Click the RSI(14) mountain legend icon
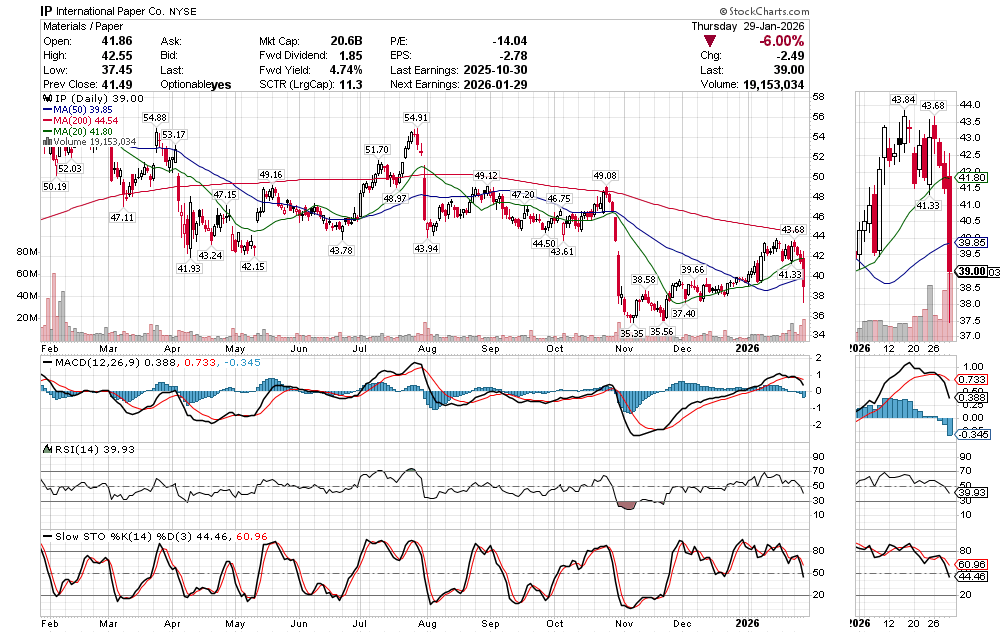The image size is (1000, 633). [45, 449]
